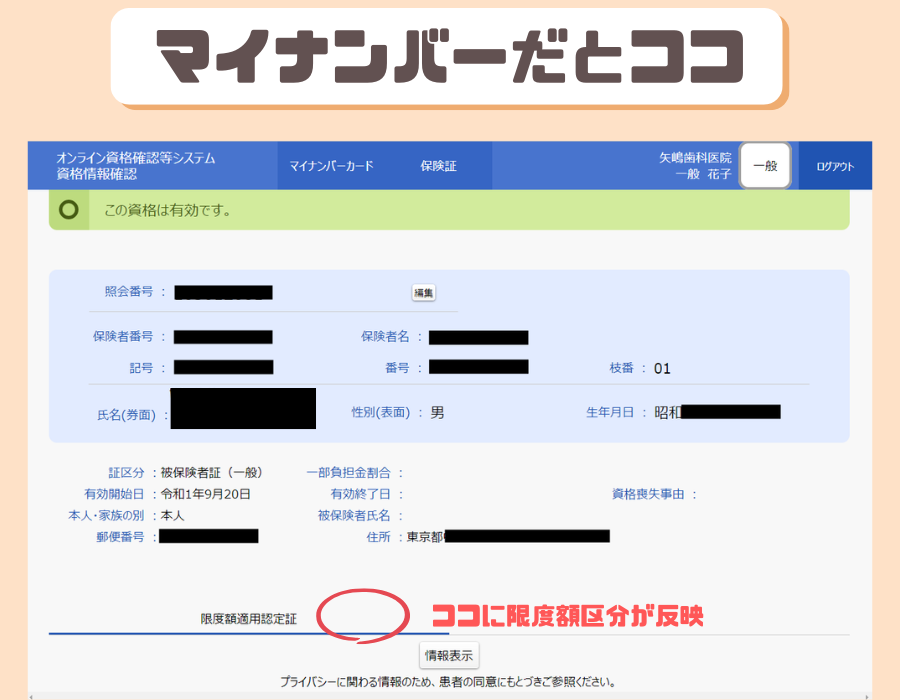Click the 枝番 value 01
Screen dimensions: 900x700
pos(662,368)
